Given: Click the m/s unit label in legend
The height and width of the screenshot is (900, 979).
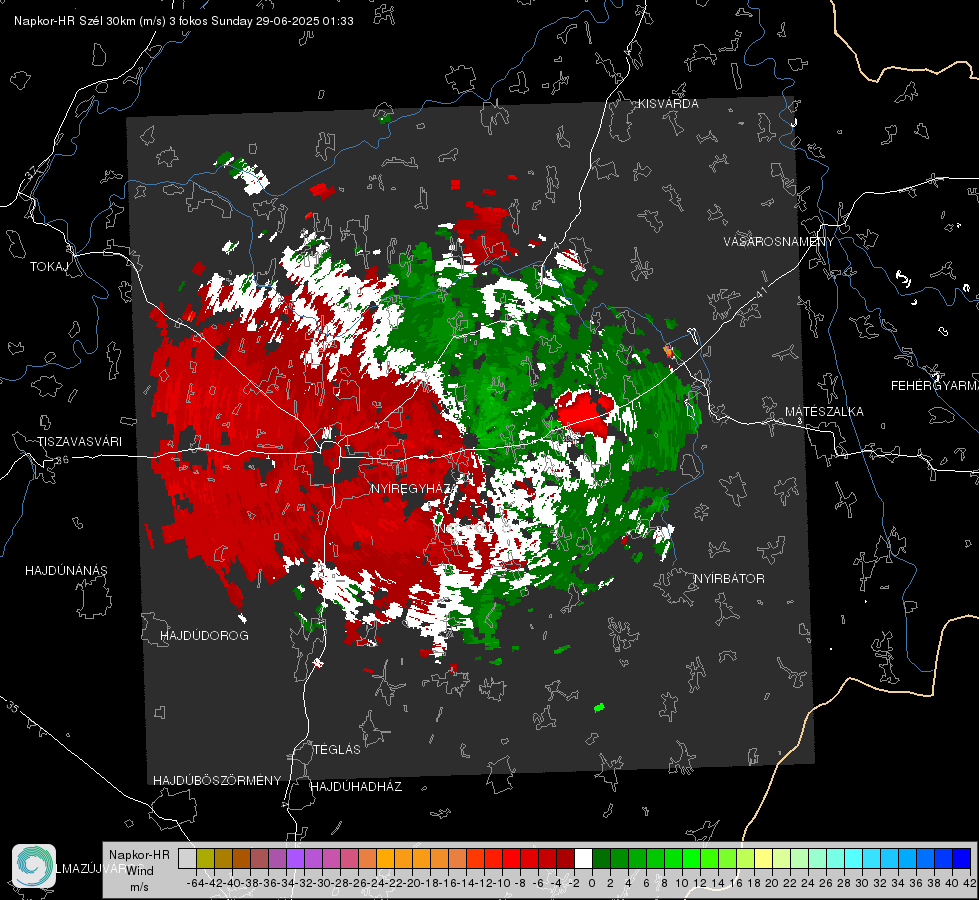Looking at the screenshot, I should point(139,887).
